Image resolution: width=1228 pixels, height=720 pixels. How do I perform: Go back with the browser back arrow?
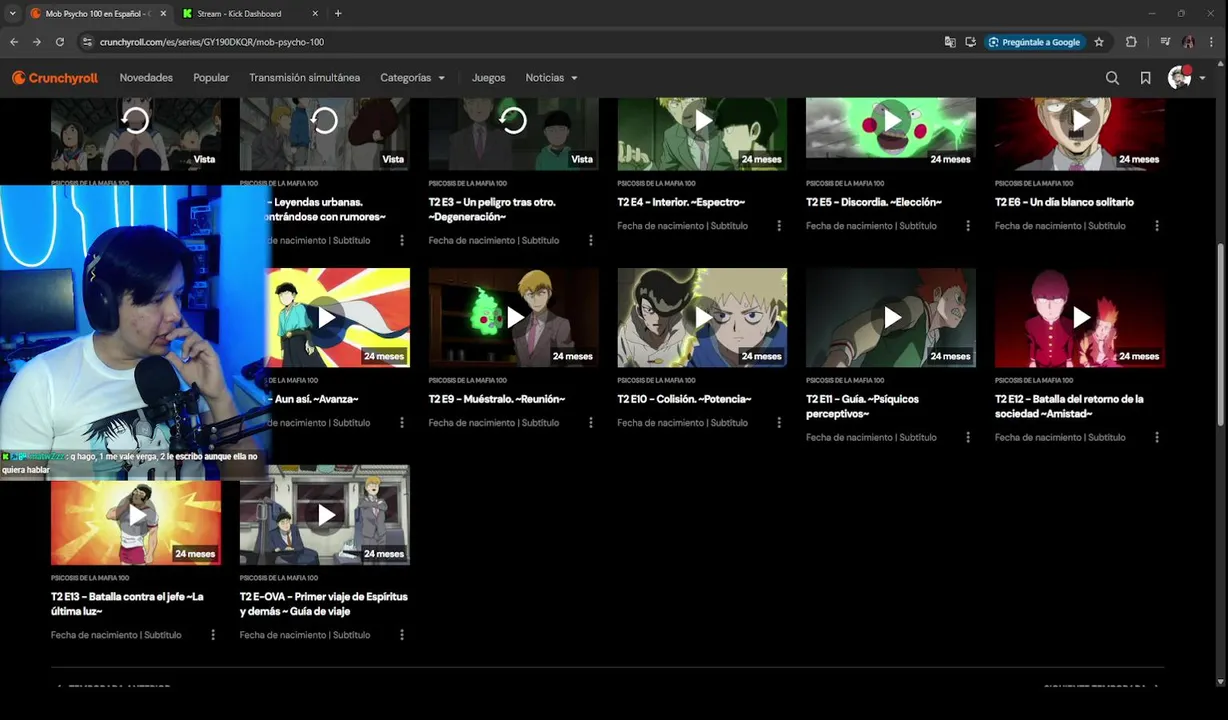click(x=14, y=42)
